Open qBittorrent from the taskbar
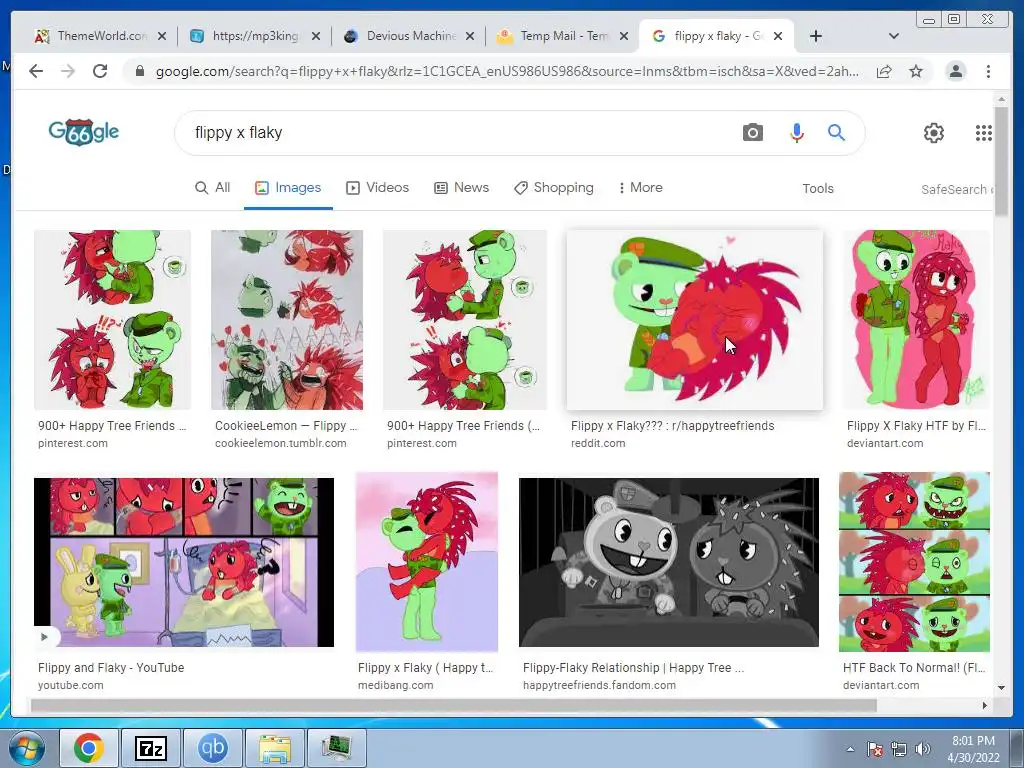This screenshot has width=1024, height=768. coord(212,748)
